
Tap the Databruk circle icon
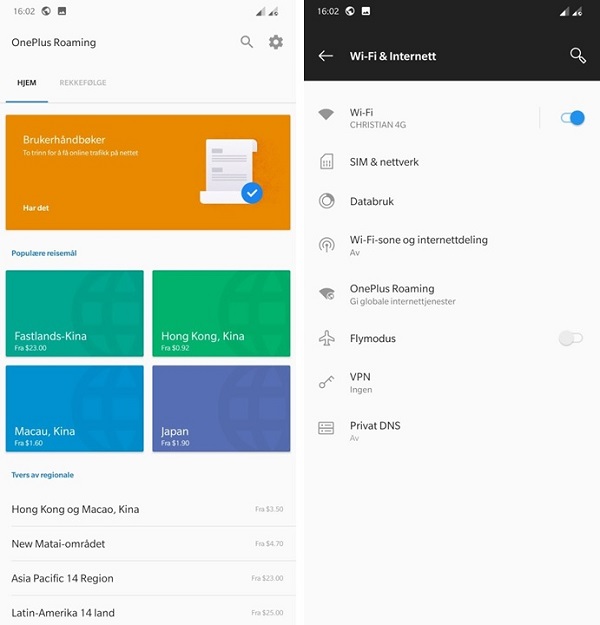pyautogui.click(x=326, y=201)
